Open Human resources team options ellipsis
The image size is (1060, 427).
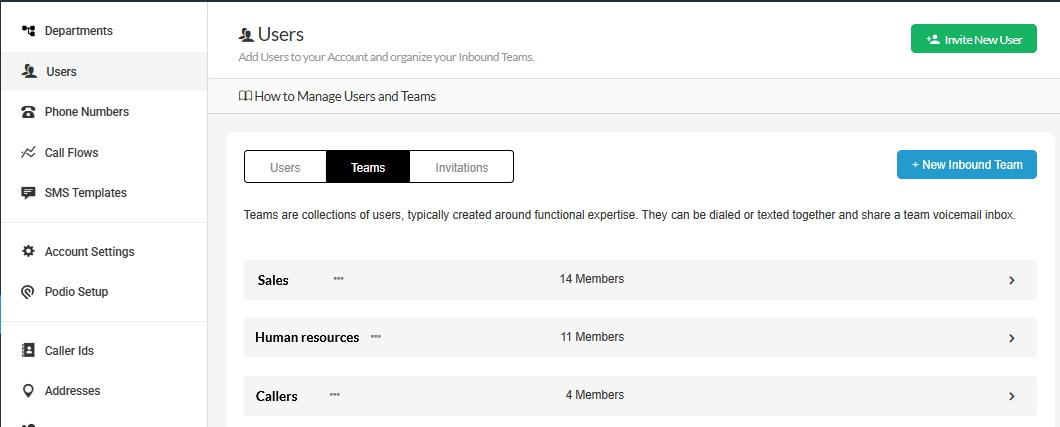375,337
